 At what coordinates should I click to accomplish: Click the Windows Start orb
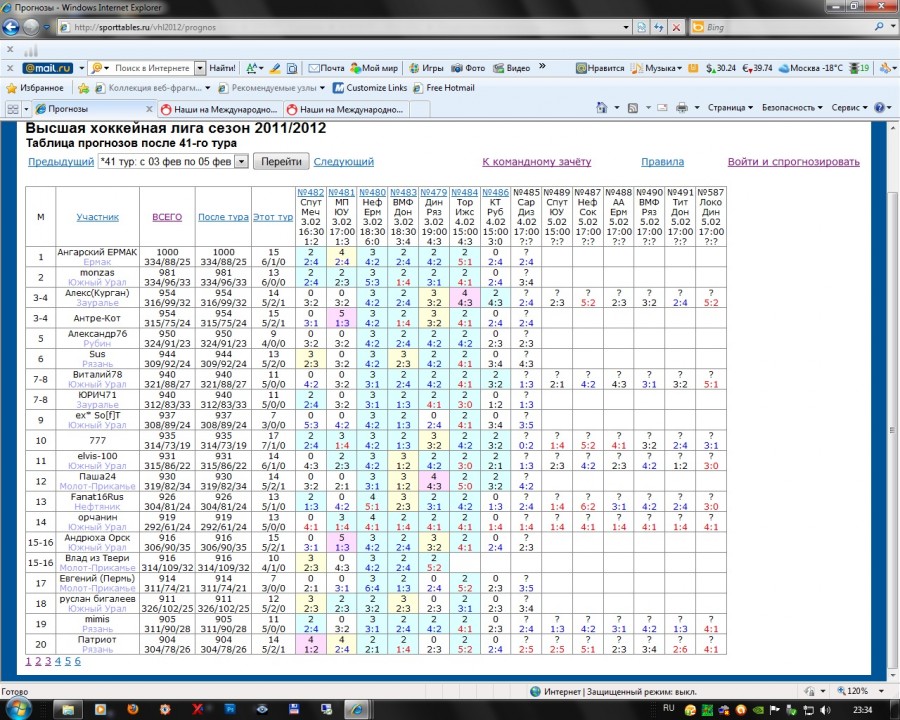19,708
